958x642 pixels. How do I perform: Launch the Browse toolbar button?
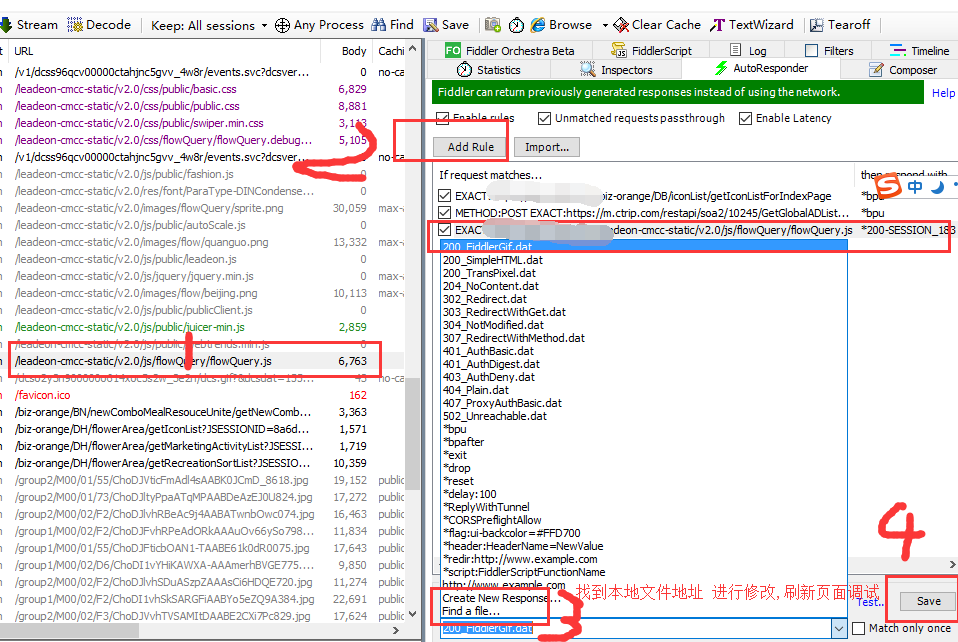click(x=561, y=25)
